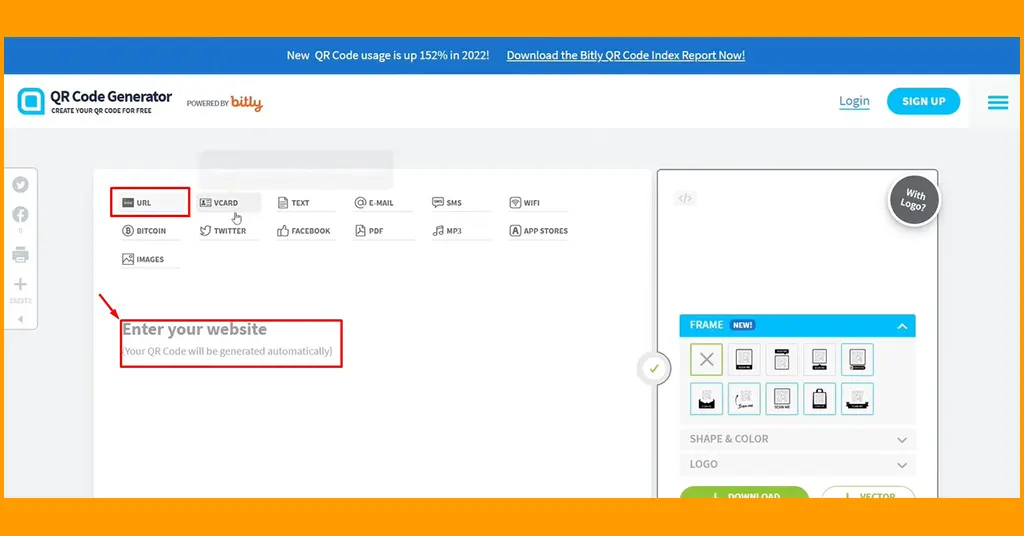Select the no-frame X option

pos(706,359)
